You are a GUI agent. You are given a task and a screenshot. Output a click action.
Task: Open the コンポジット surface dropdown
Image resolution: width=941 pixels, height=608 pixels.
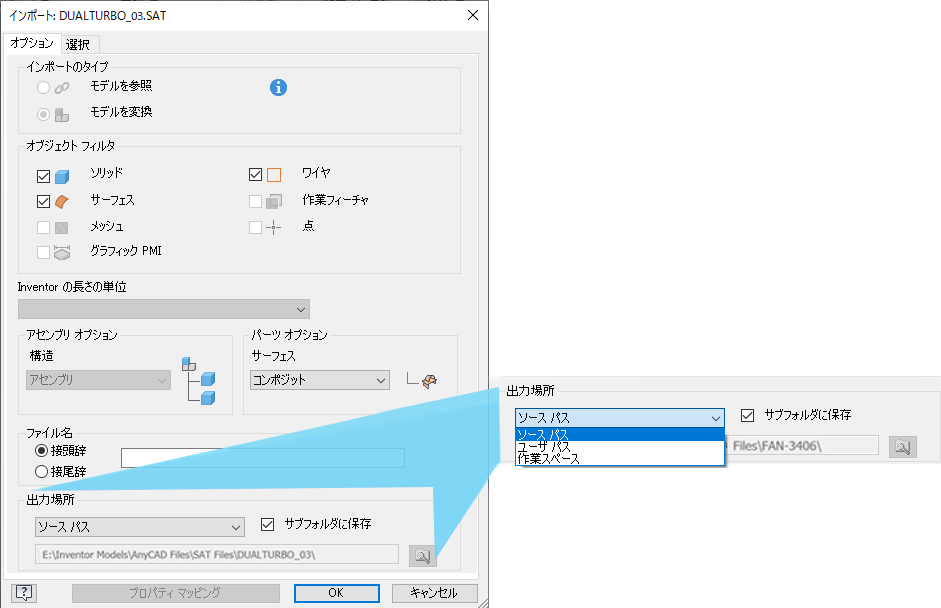(x=320, y=380)
